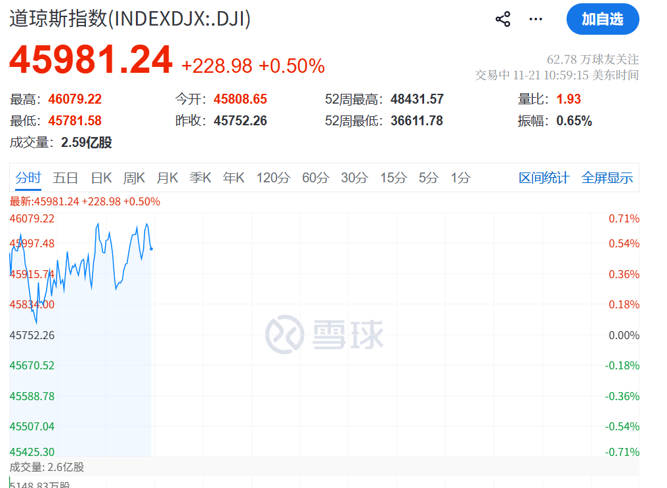The image size is (667, 488).
Task: Select the 30分 interval
Action: pyautogui.click(x=354, y=178)
